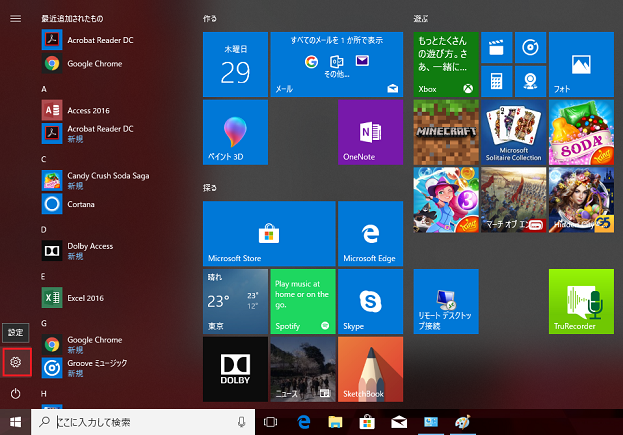Open the Bubble Witch 3 game tile
This screenshot has height=435, width=623.
point(446,200)
